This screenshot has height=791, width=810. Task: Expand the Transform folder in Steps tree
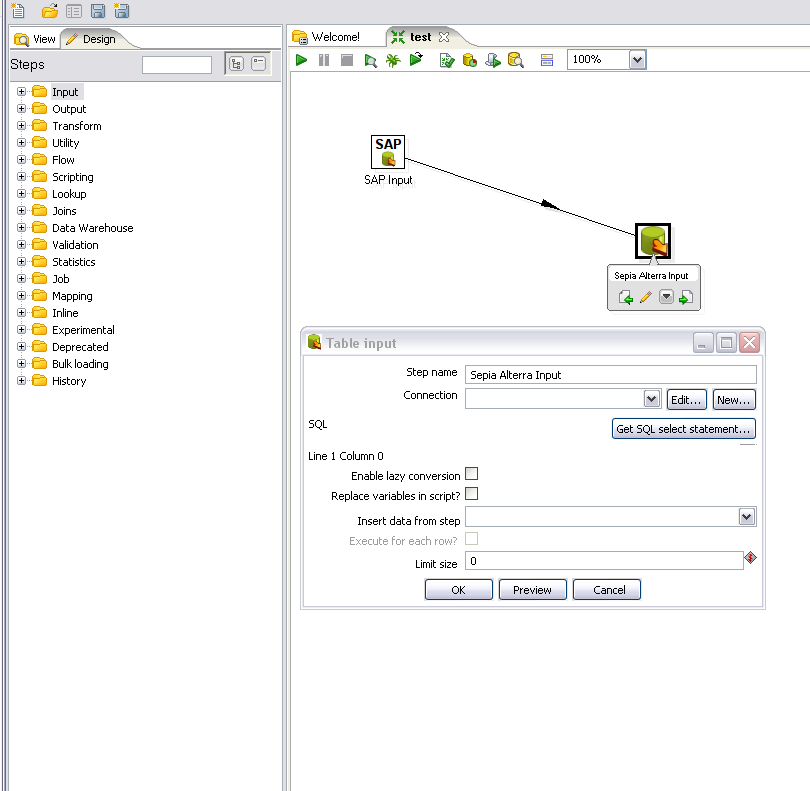coord(21,126)
